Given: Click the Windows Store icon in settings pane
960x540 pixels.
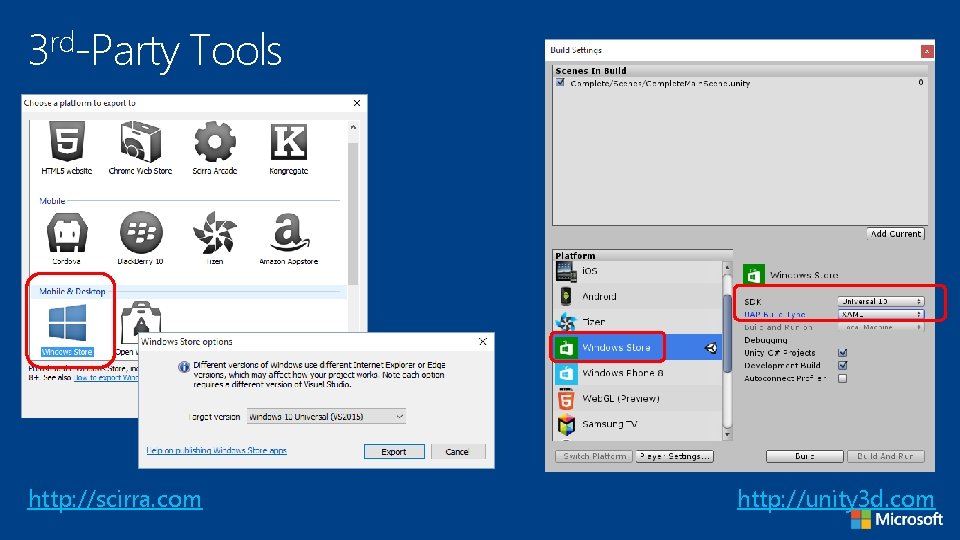Looking at the screenshot, I should tap(754, 275).
